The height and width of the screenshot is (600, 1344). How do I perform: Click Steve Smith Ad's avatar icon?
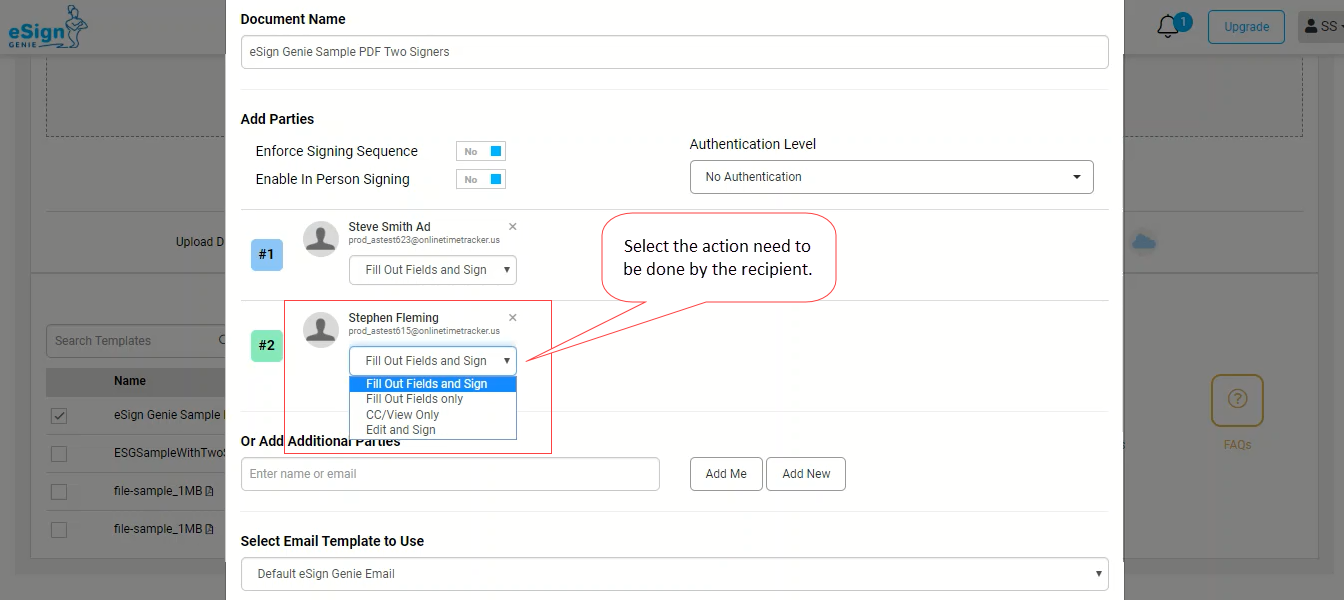pyautogui.click(x=321, y=239)
